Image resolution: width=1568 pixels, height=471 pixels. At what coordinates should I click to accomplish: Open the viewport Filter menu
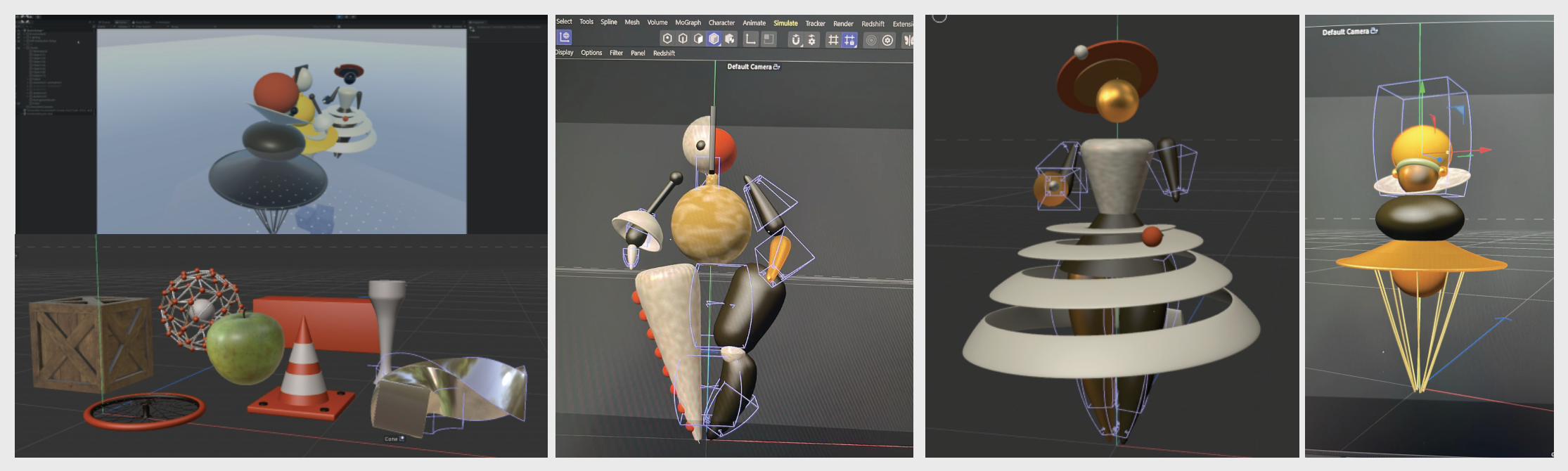coord(617,53)
